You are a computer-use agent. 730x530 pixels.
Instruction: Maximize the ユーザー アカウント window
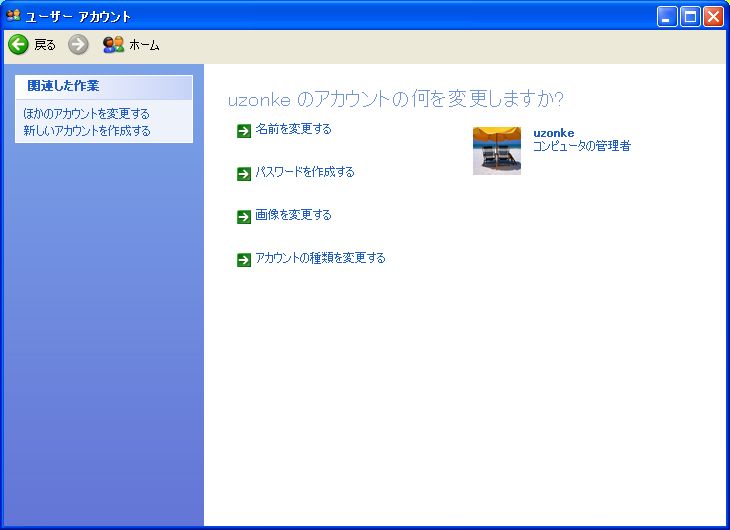(x=690, y=17)
